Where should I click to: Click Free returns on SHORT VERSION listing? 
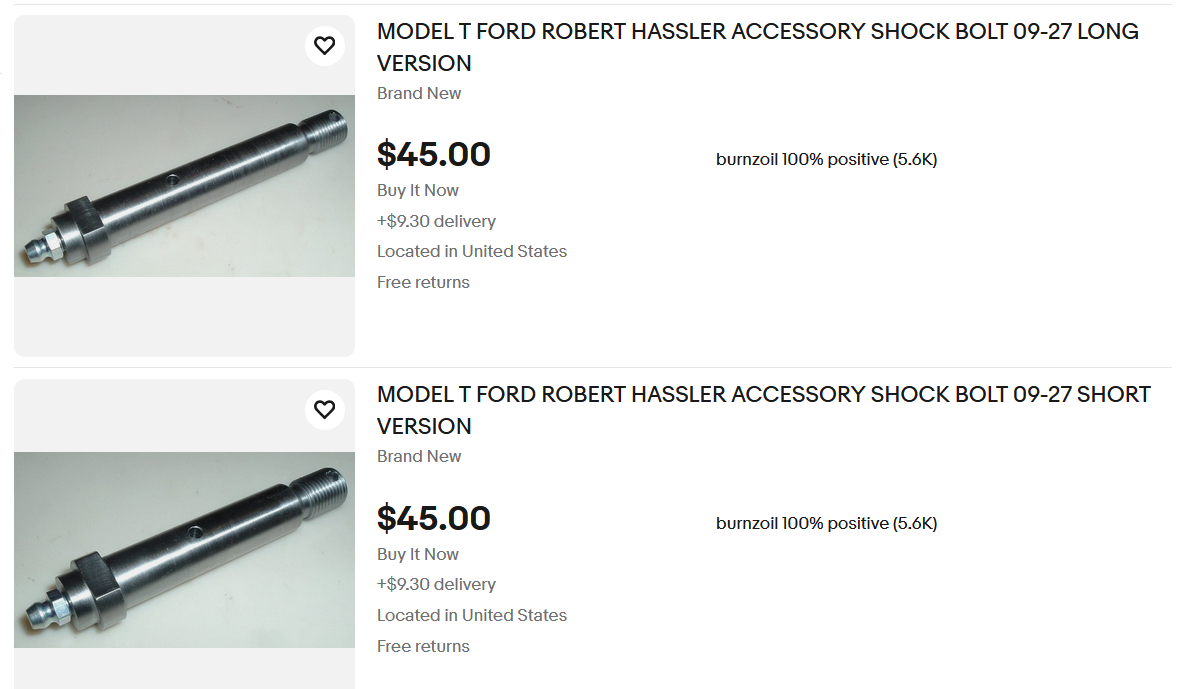coord(423,646)
